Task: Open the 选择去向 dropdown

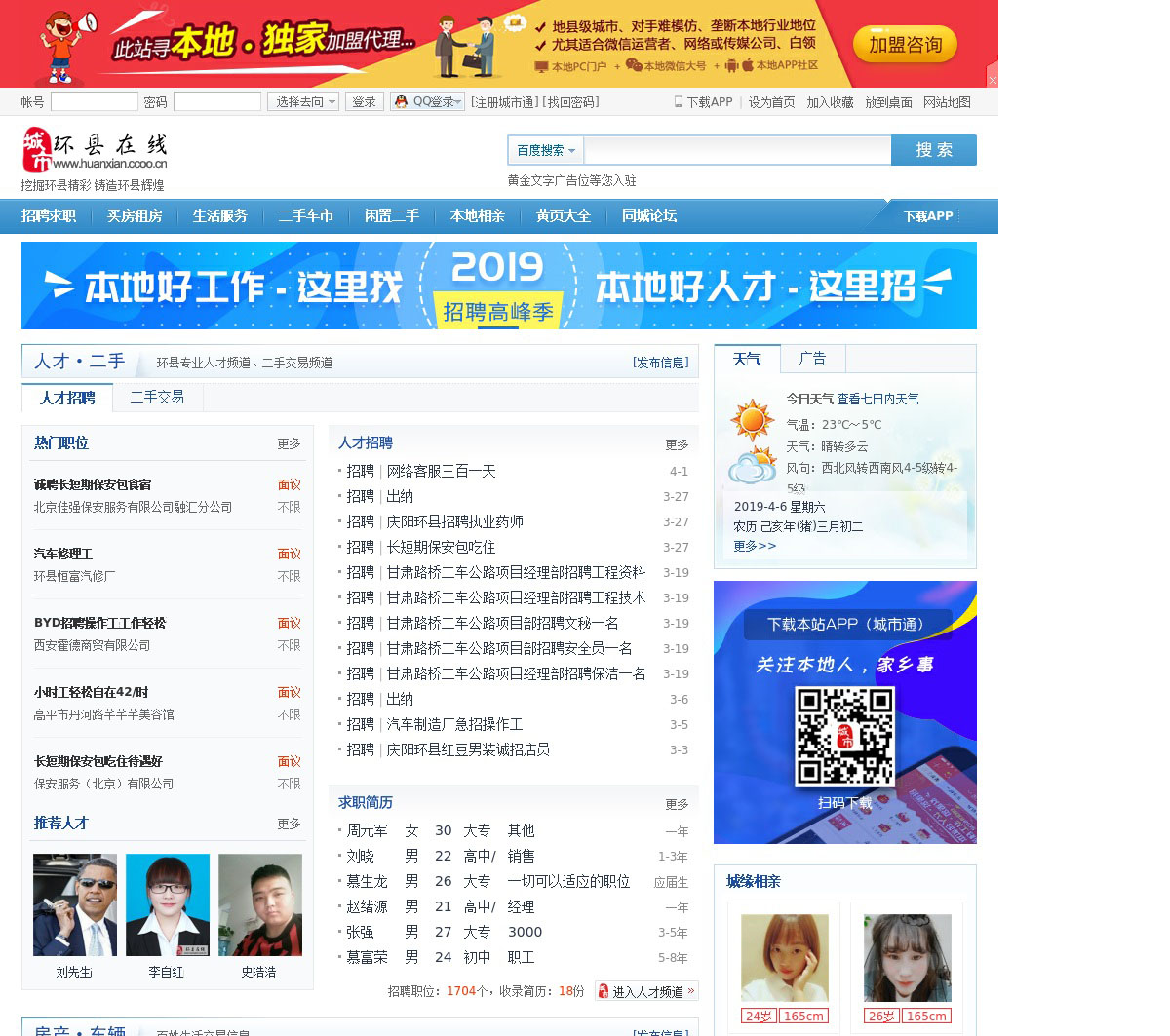Action: 303,101
